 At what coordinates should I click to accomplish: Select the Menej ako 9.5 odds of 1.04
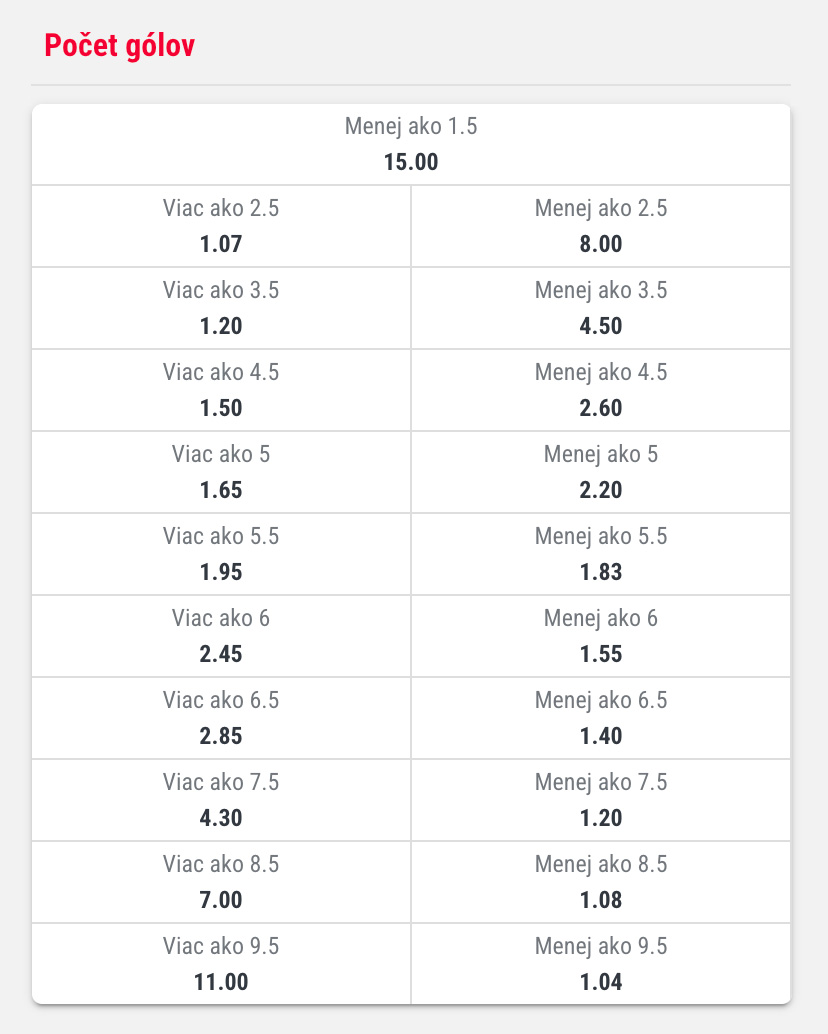coord(600,964)
